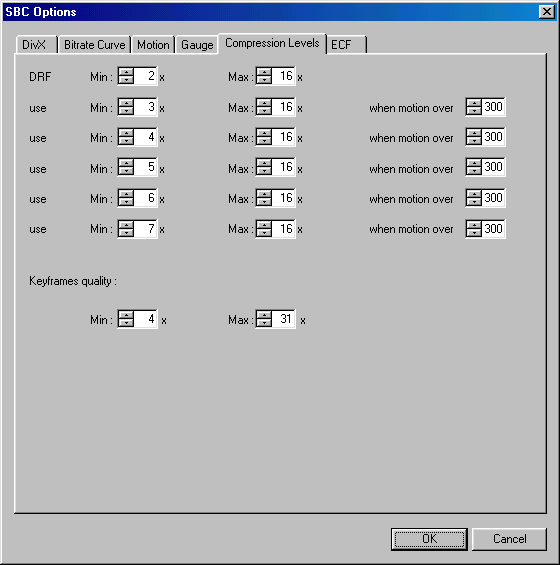Screen dimensions: 560x565
Task: Lower the Min 6 spinner down arrow
Action: coord(126,202)
